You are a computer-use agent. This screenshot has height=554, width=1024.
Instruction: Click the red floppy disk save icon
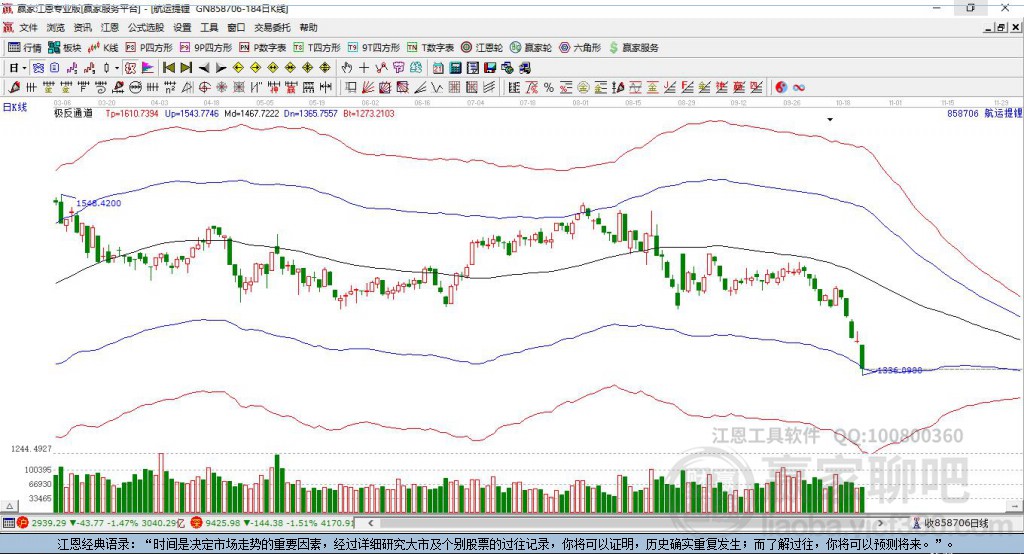(490, 68)
